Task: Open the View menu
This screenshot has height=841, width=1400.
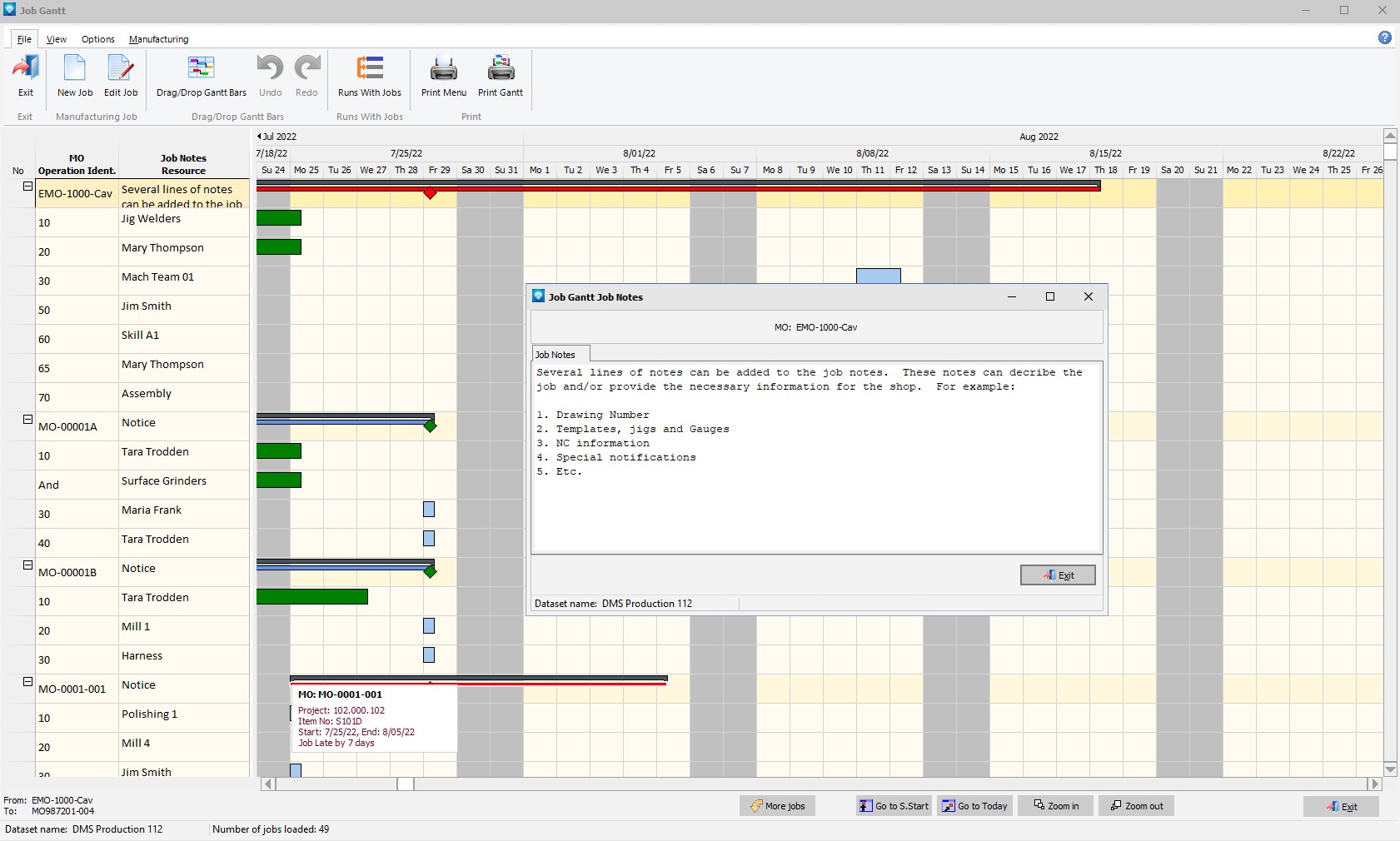Action: click(57, 39)
